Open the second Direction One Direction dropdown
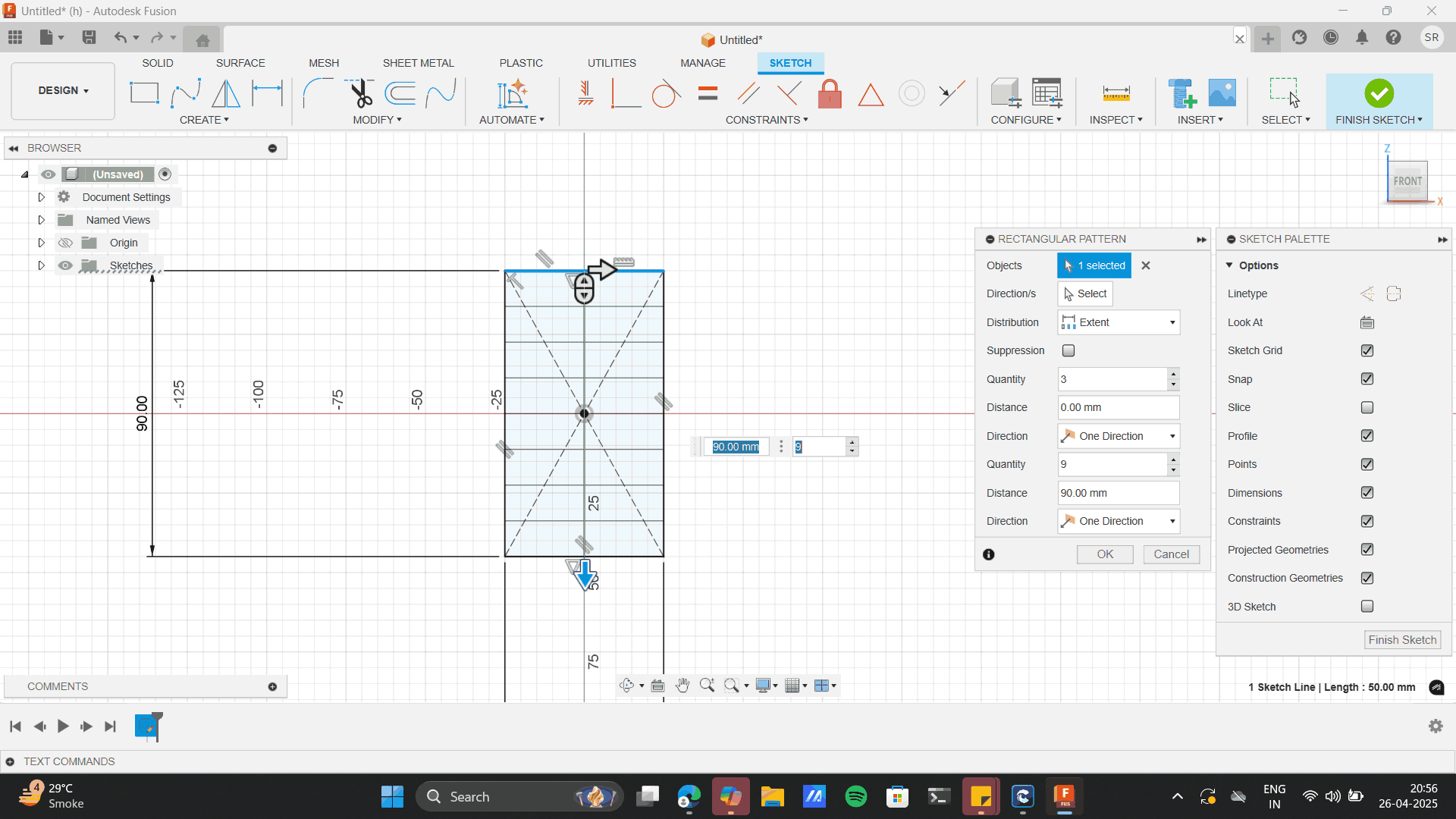Image resolution: width=1456 pixels, height=819 pixels. 1119,521
